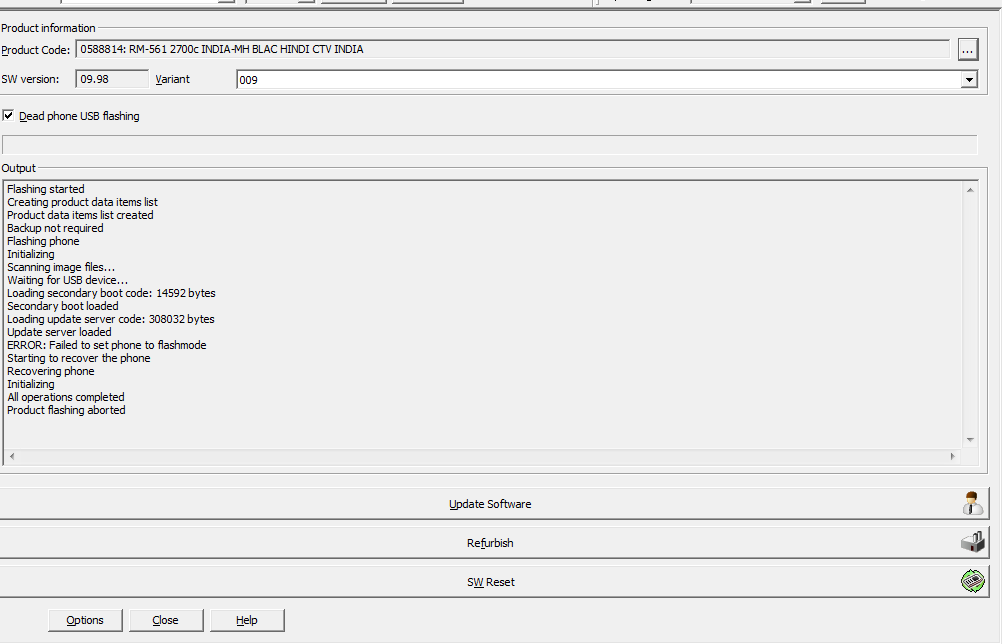Uncheck Dead phone USB flashing
The height and width of the screenshot is (644, 1002).
tap(8, 116)
